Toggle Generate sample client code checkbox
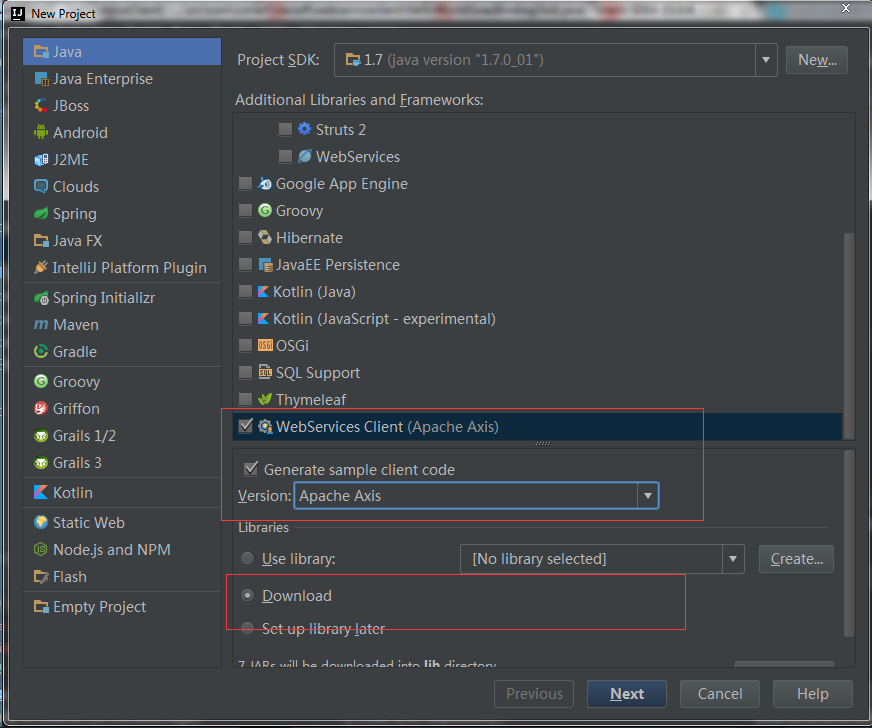Image resolution: width=872 pixels, height=728 pixels. [251, 469]
